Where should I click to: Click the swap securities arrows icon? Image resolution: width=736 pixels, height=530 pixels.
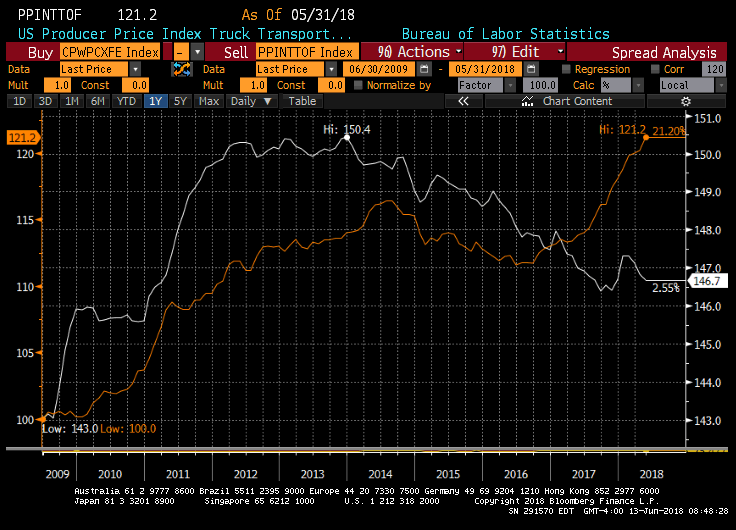(182, 69)
